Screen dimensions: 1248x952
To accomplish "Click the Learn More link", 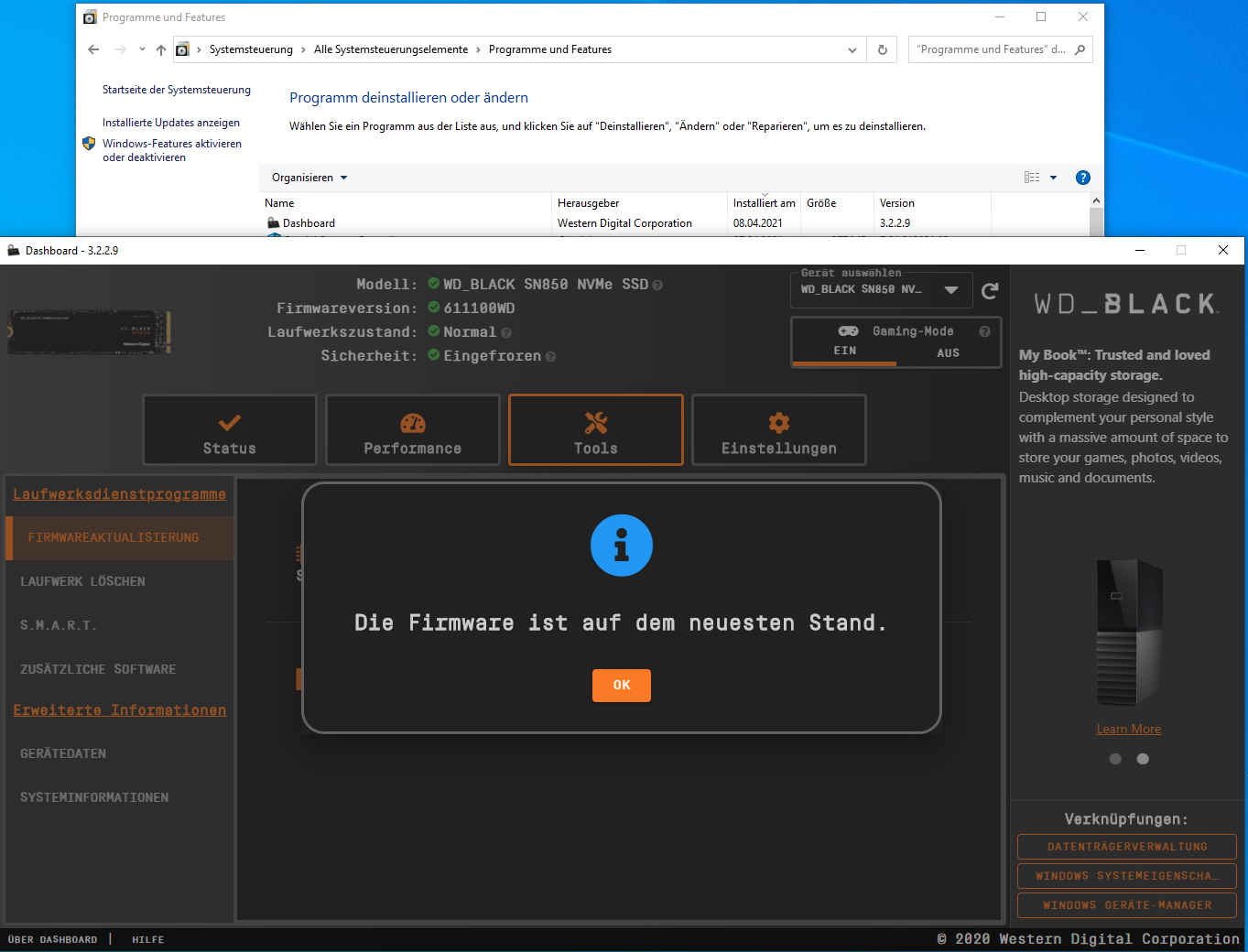I will 1129,730.
